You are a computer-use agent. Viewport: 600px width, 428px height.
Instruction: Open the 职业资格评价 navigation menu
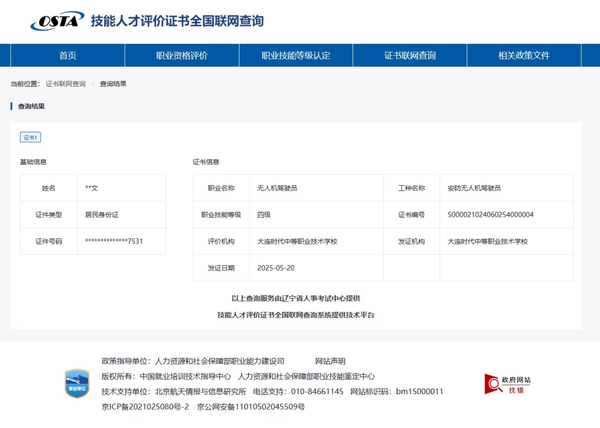(x=182, y=56)
